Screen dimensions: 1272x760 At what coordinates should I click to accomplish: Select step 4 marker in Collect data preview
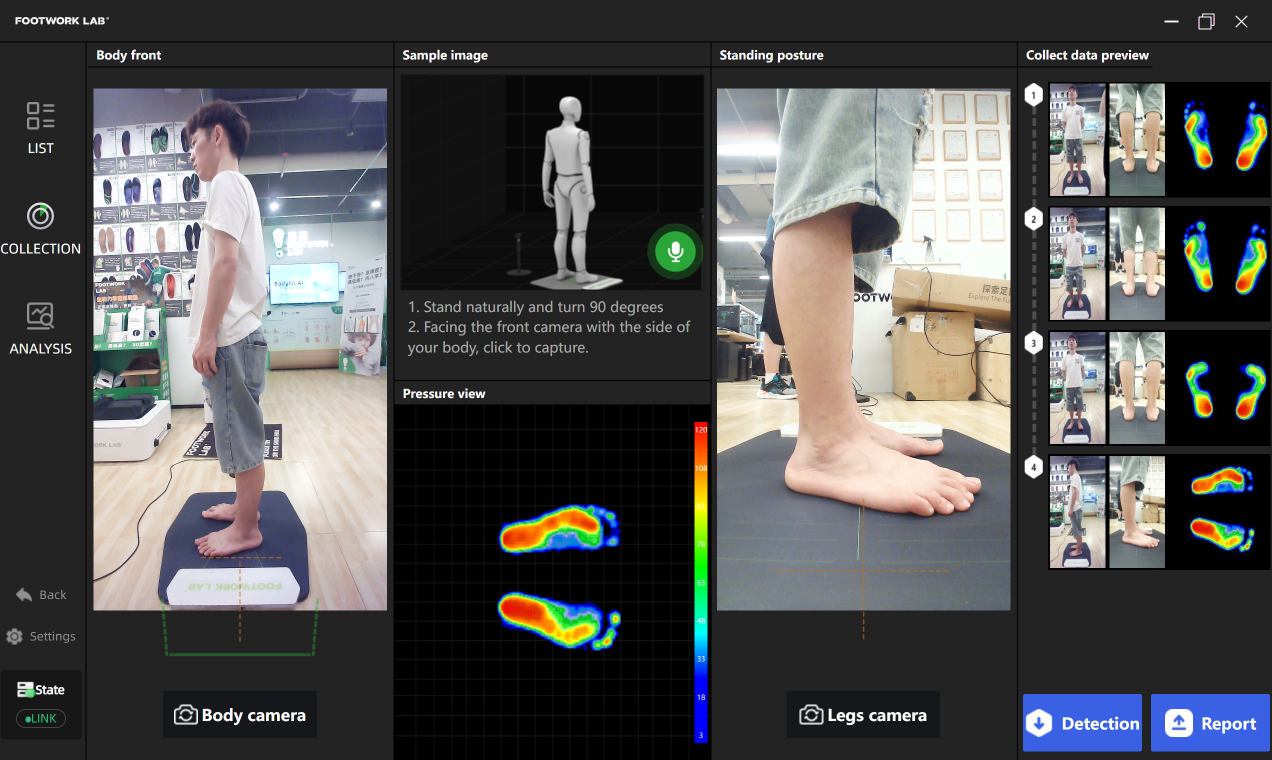(x=1033, y=466)
